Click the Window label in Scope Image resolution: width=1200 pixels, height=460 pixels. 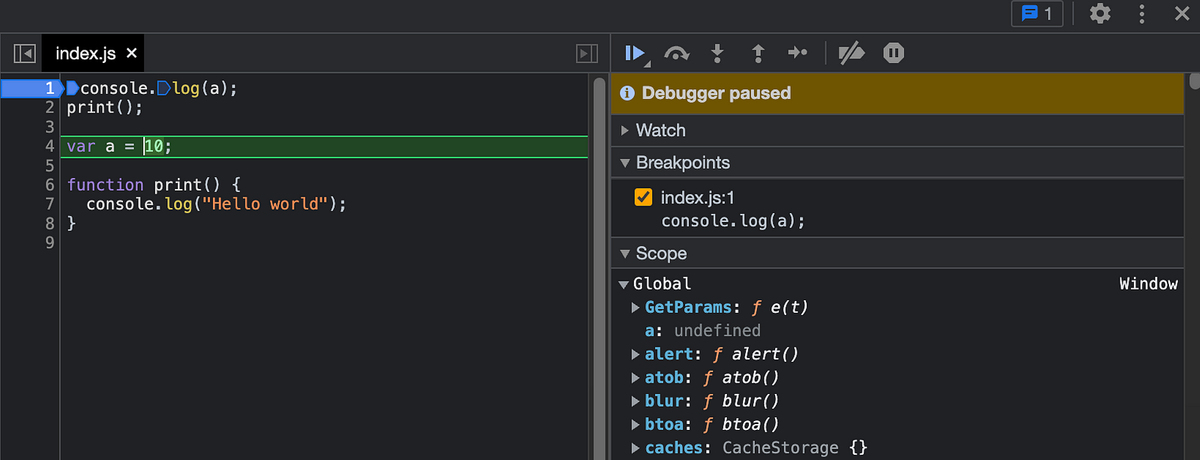pyautogui.click(x=1148, y=284)
